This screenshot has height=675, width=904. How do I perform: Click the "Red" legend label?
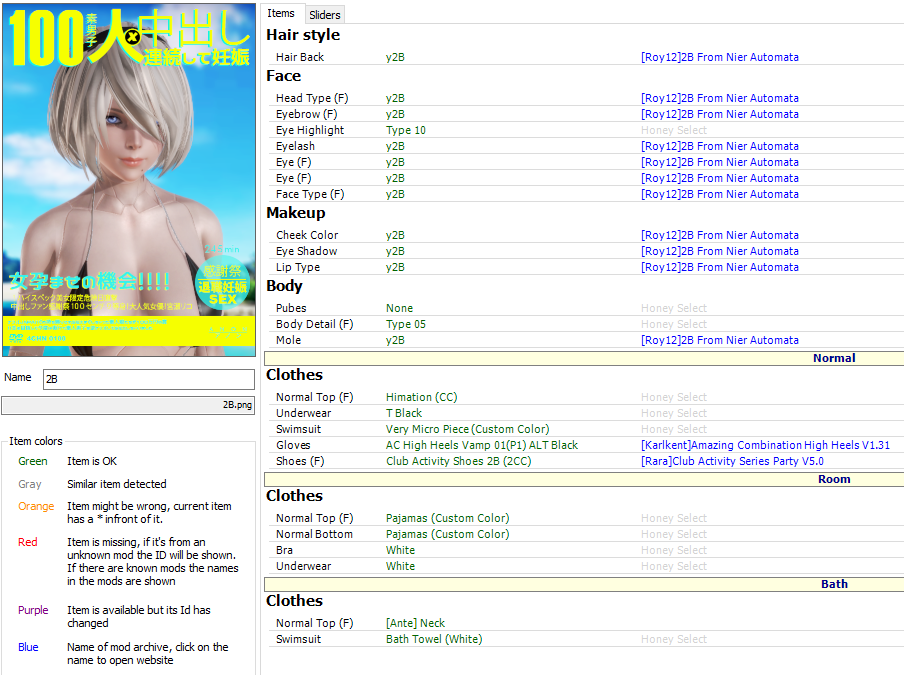coord(28,542)
